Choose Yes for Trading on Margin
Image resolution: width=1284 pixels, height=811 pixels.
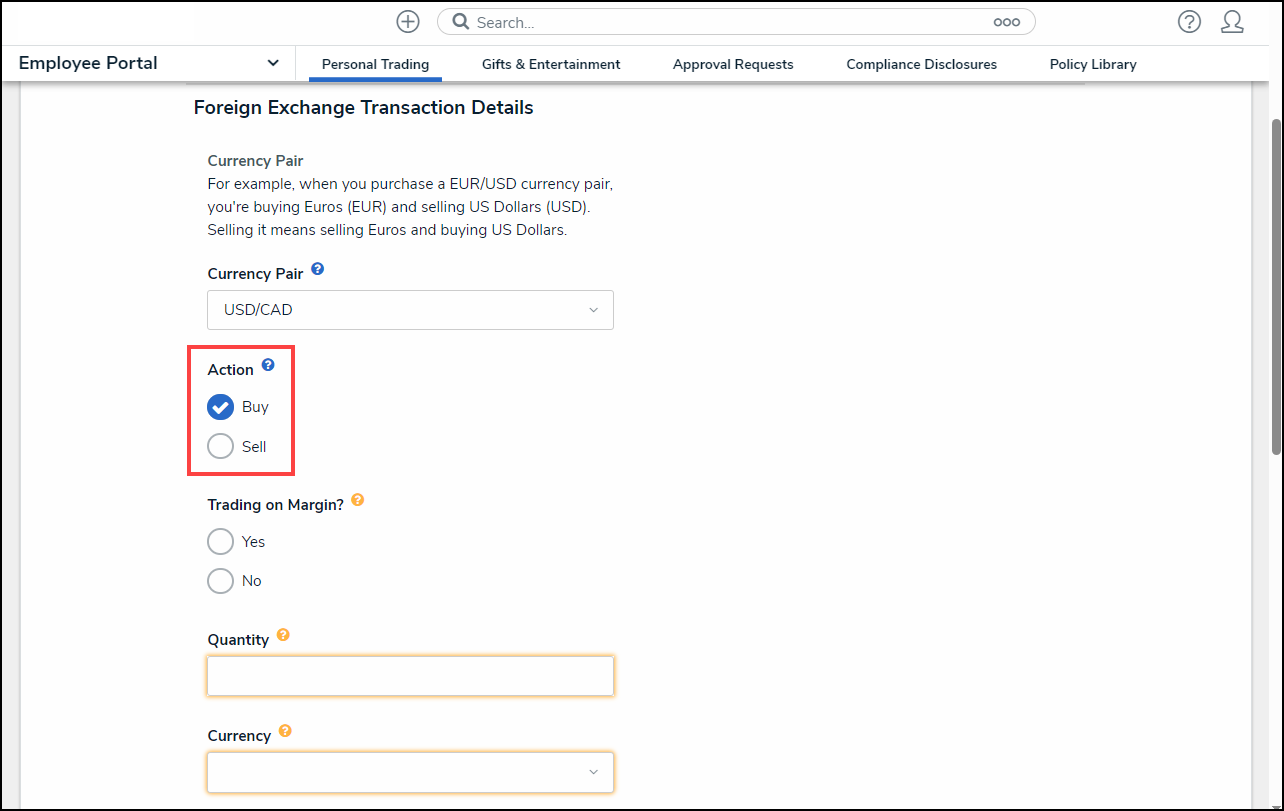pyautogui.click(x=220, y=541)
